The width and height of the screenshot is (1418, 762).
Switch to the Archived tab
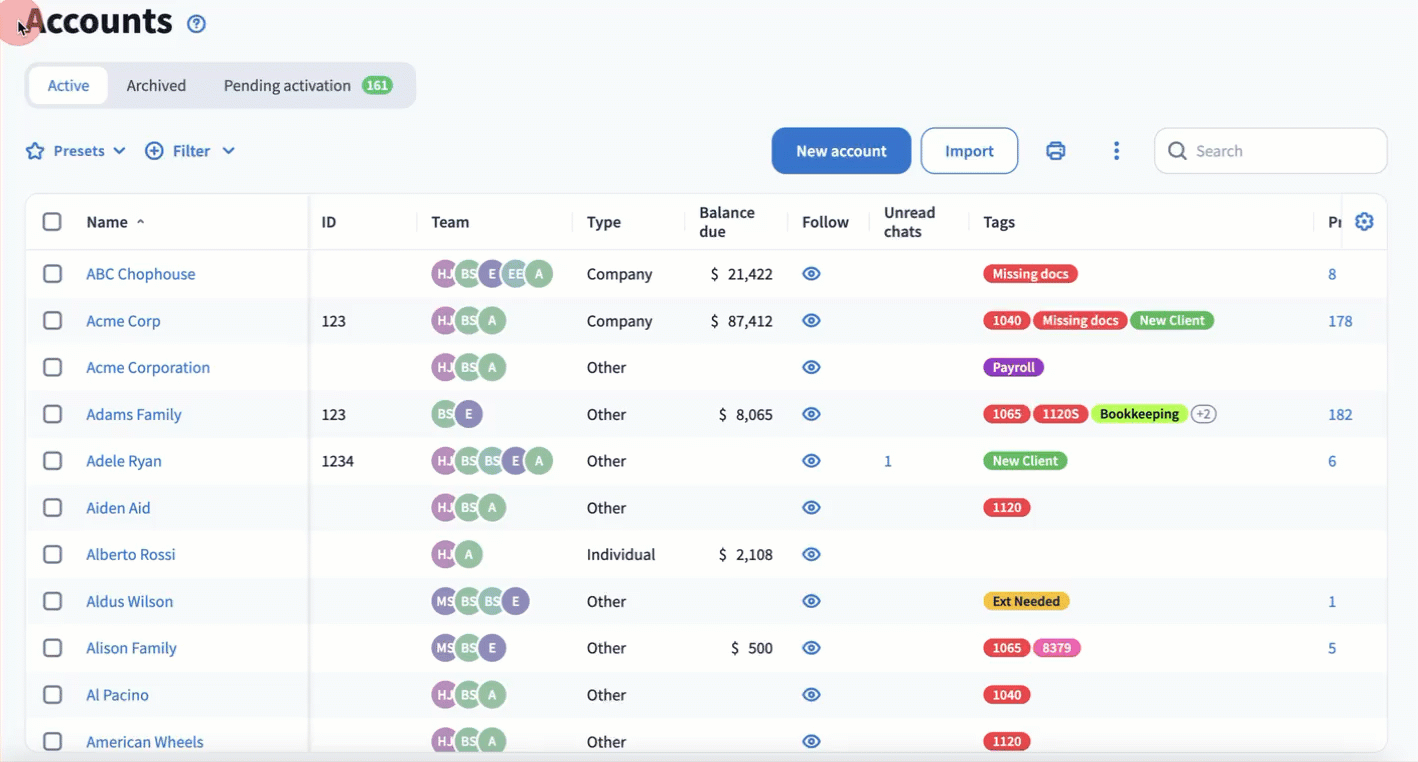(156, 86)
